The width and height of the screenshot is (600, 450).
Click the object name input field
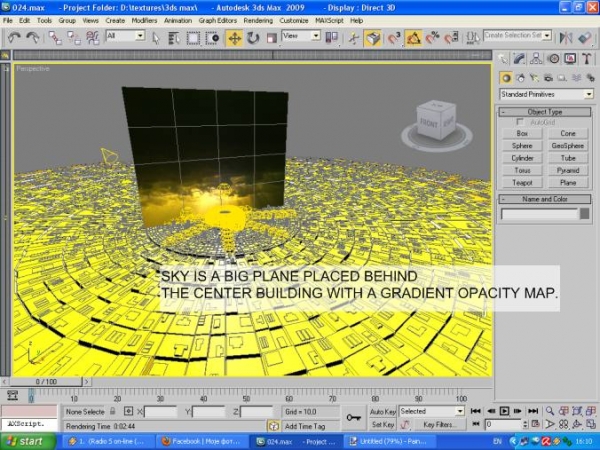click(539, 214)
